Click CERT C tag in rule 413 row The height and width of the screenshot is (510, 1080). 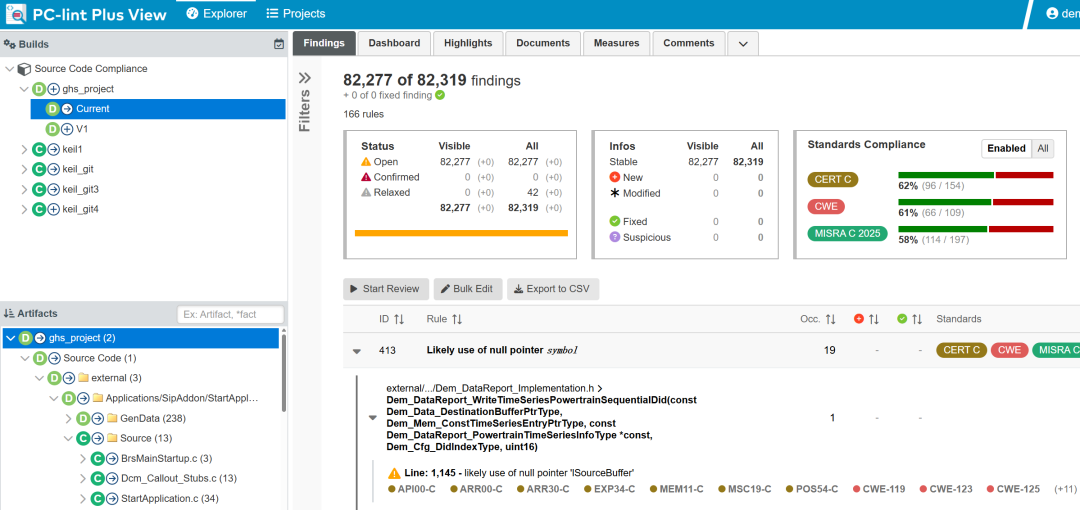tap(961, 350)
